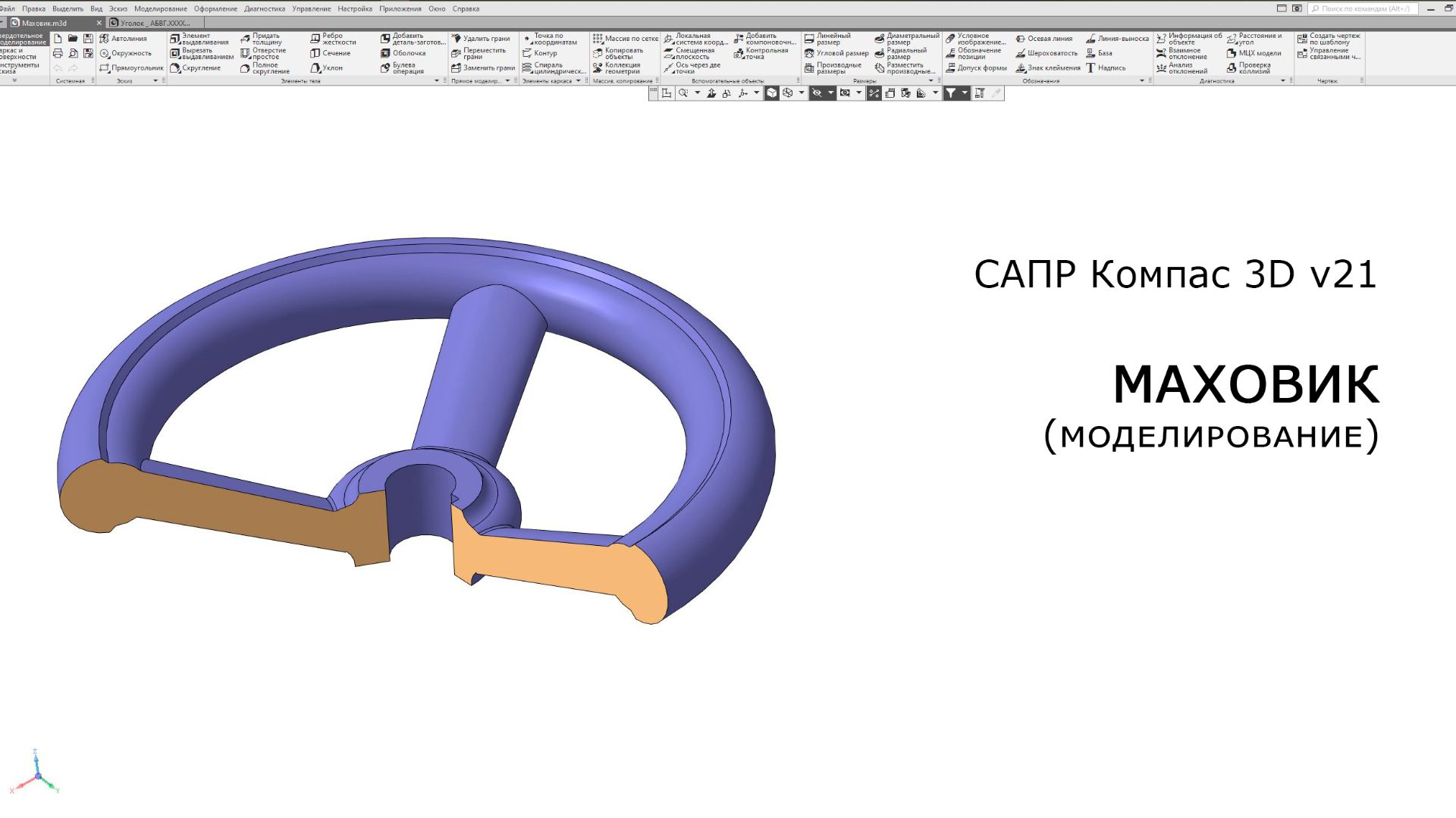Add Шероховатость roughness symbol

pyautogui.click(x=1046, y=53)
